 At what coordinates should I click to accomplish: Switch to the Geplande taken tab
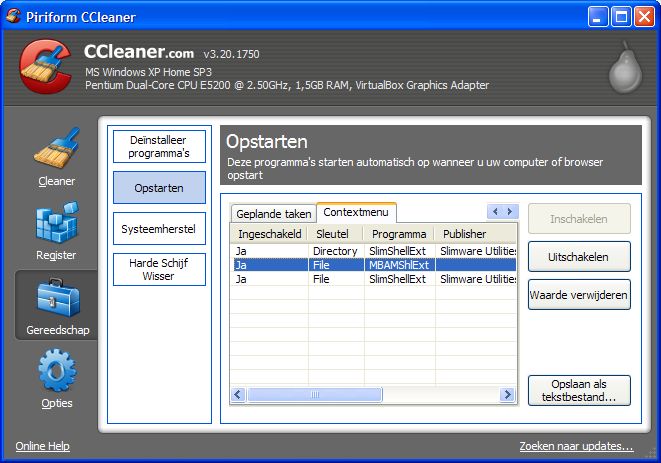pyautogui.click(x=273, y=214)
